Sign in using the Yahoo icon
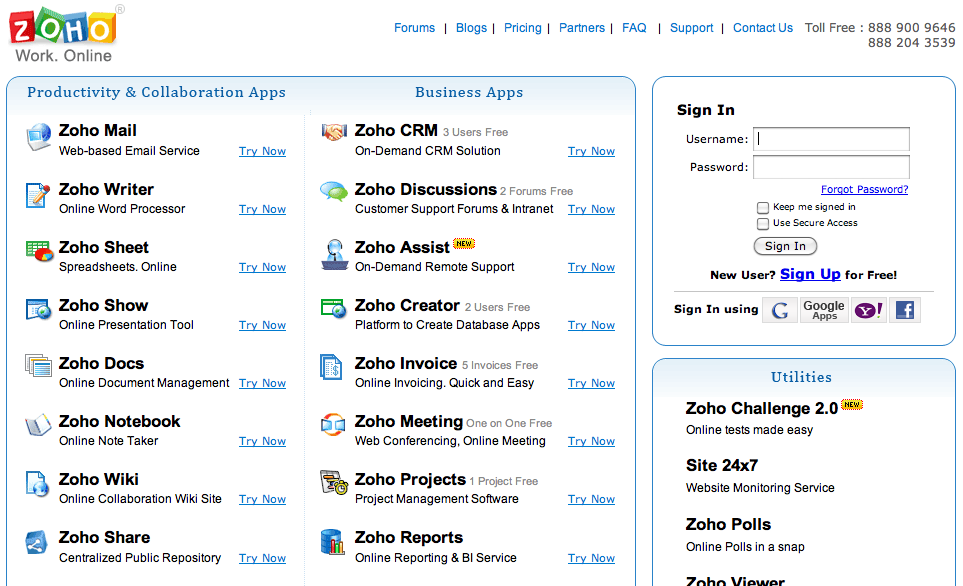The width and height of the screenshot is (963, 586). [x=868, y=310]
